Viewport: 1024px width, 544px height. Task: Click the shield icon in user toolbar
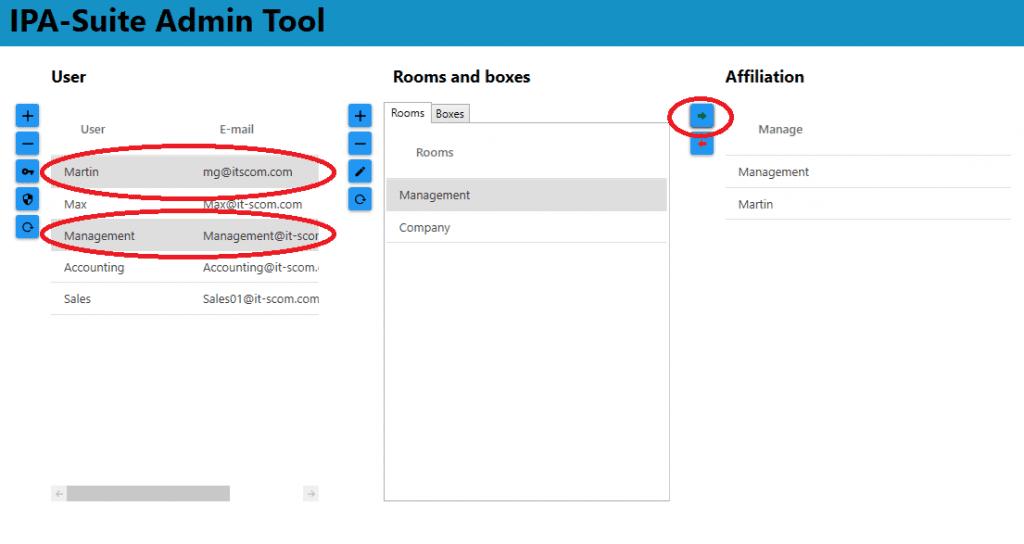[x=27, y=200]
